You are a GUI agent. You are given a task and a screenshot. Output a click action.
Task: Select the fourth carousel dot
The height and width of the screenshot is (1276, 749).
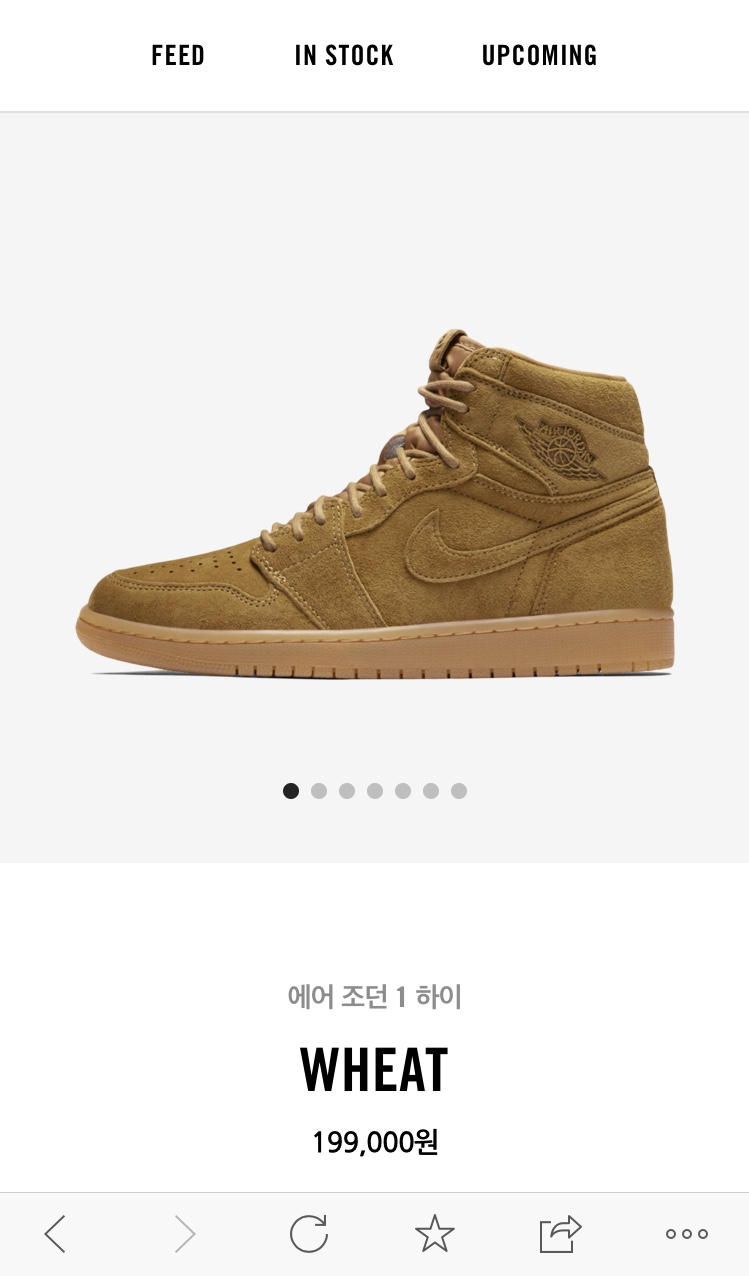pos(375,791)
